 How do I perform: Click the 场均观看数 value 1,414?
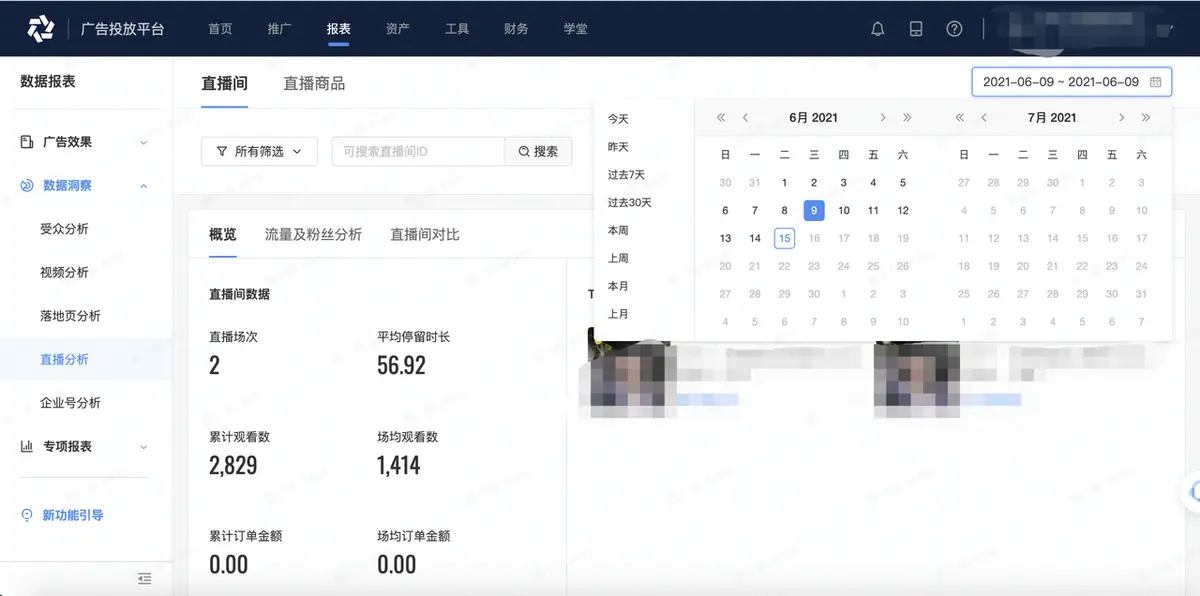(399, 465)
